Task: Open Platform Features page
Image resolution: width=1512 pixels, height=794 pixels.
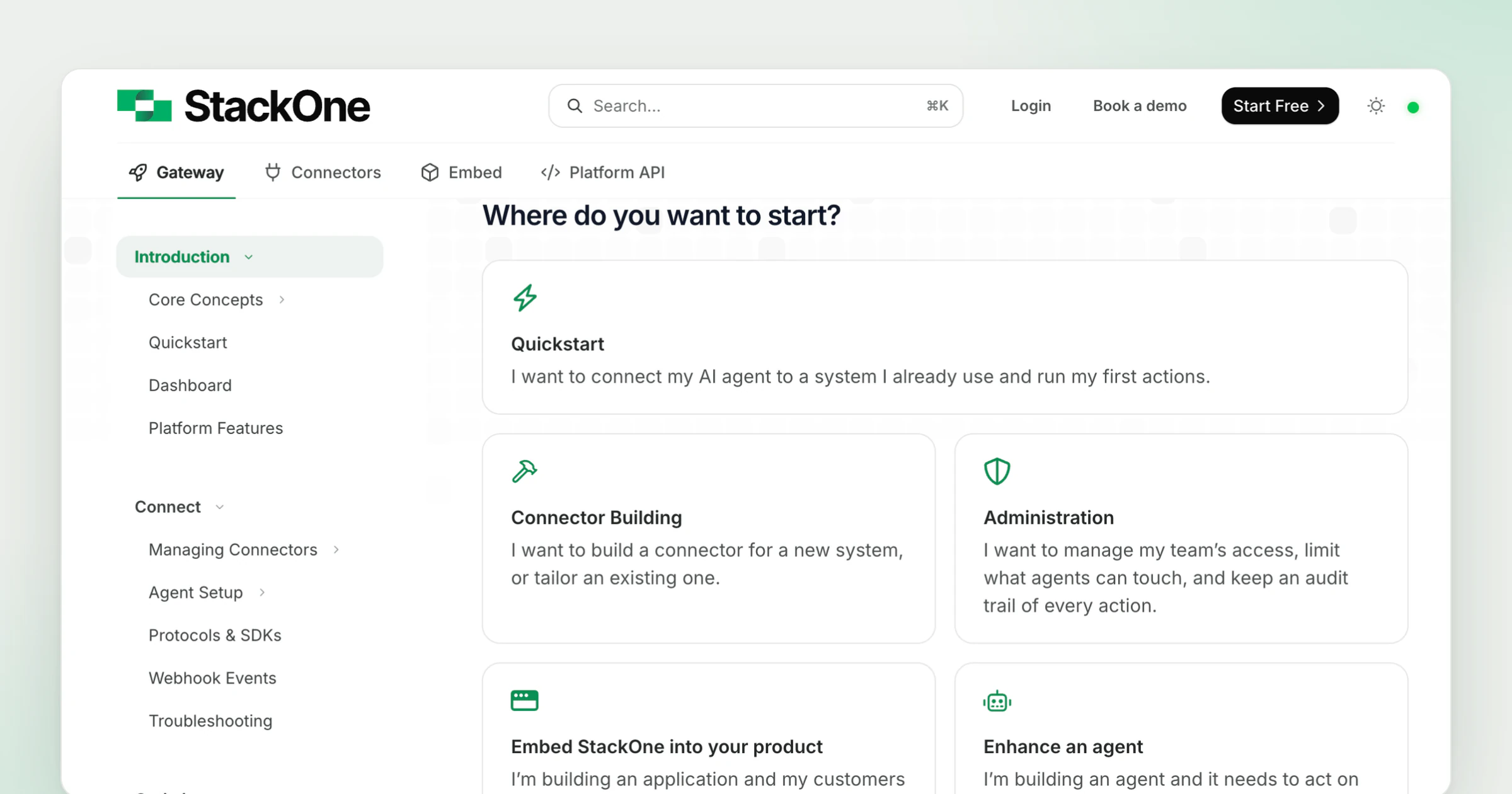Action: (215, 429)
